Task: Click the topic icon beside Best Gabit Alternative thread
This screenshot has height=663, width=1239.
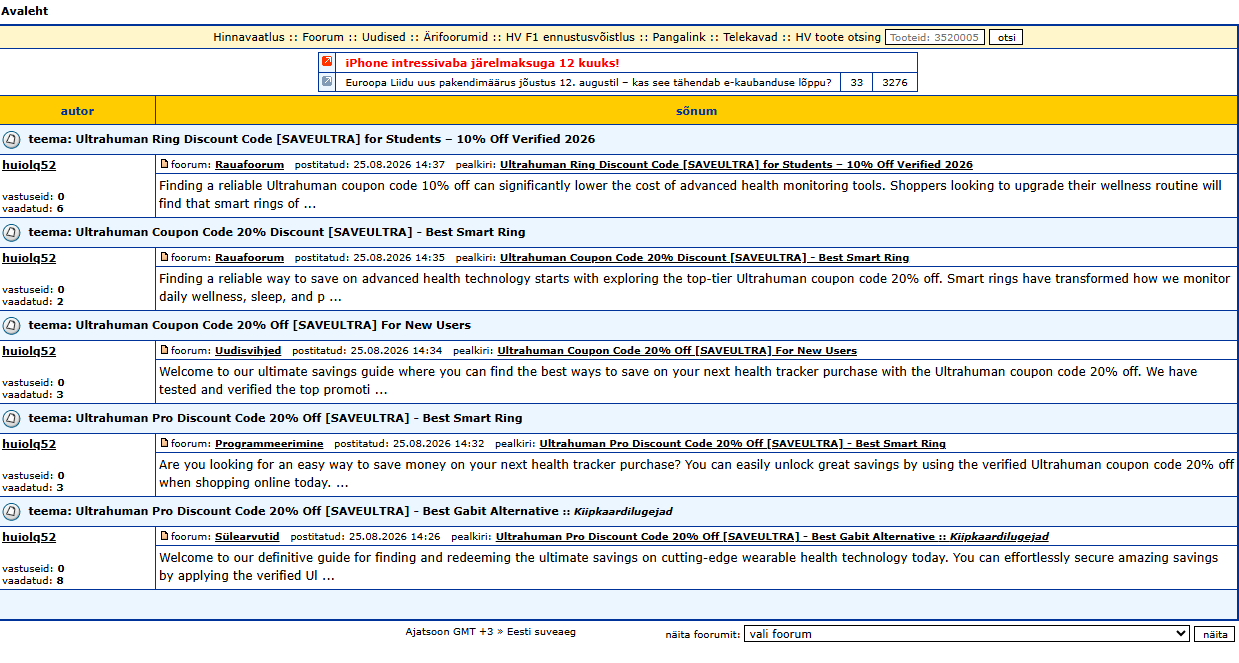Action: tap(12, 511)
